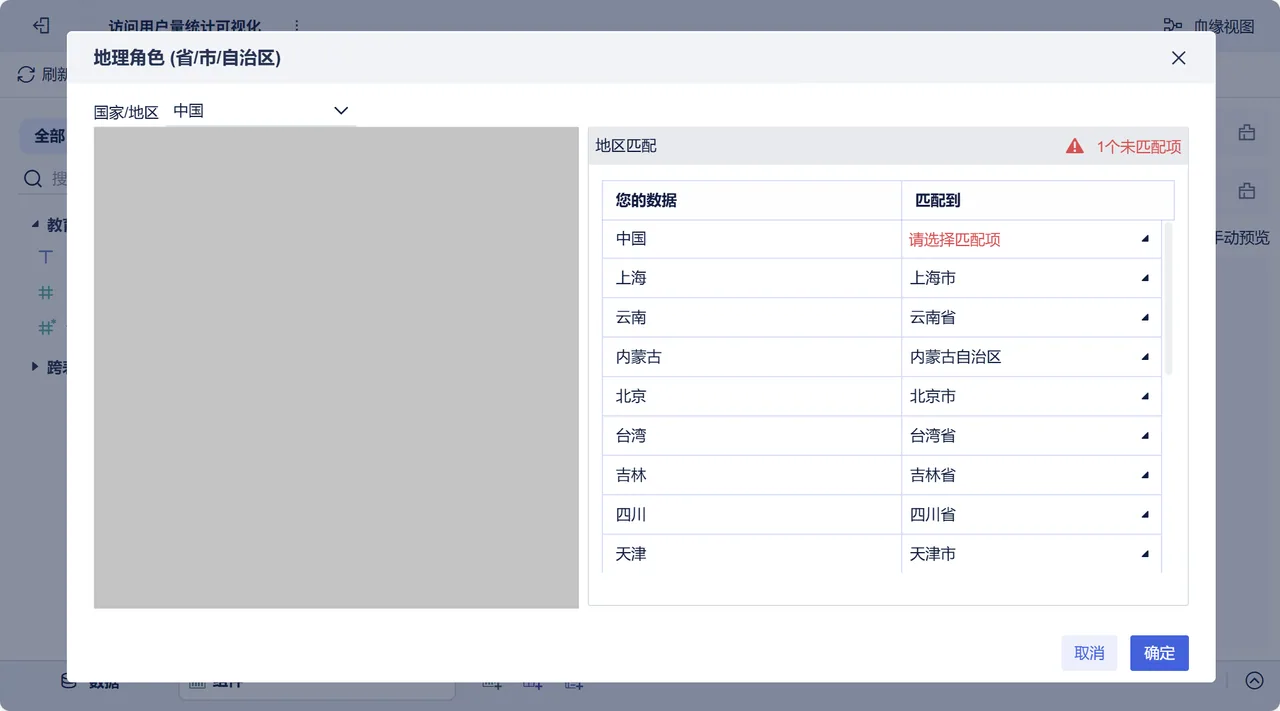Open the 血缘视图 icon in background header
Screen dimensions: 1280x711
pos(1174,26)
